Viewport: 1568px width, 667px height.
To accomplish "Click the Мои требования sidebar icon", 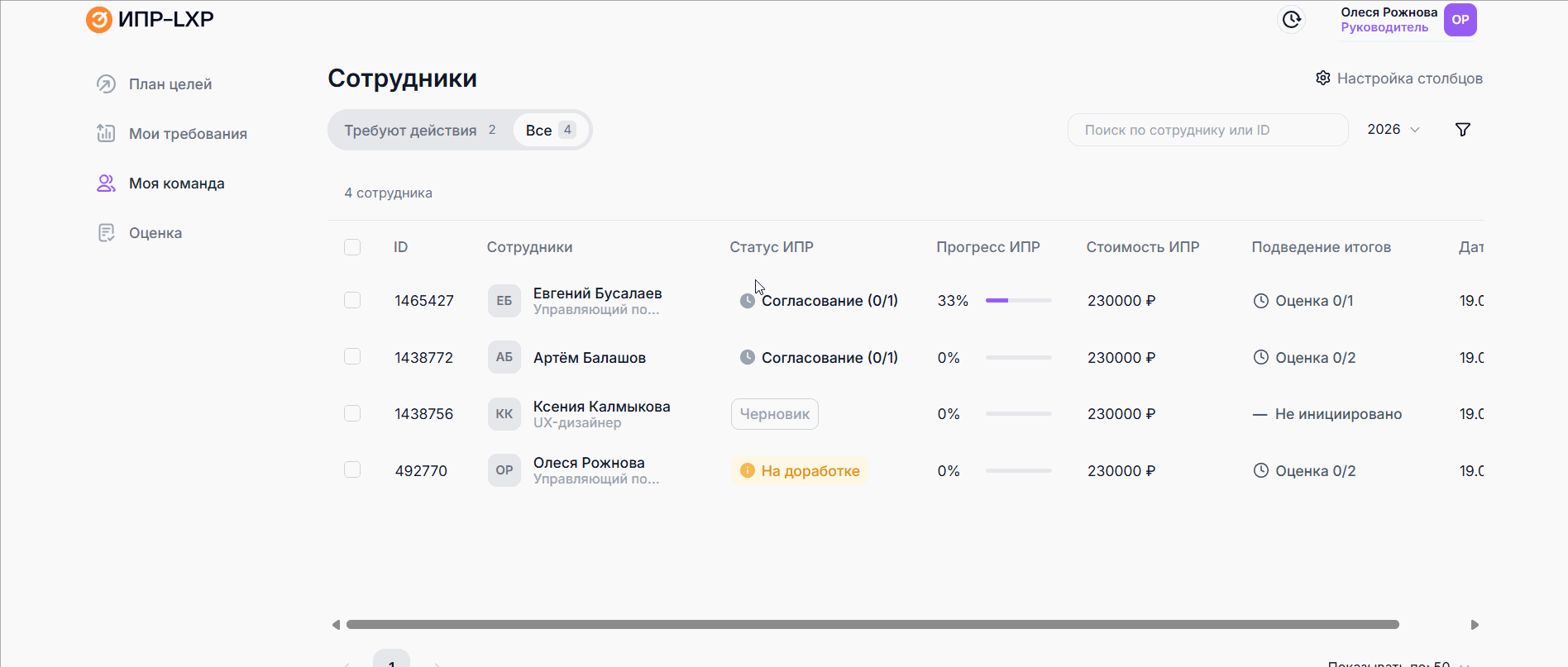I will point(106,134).
